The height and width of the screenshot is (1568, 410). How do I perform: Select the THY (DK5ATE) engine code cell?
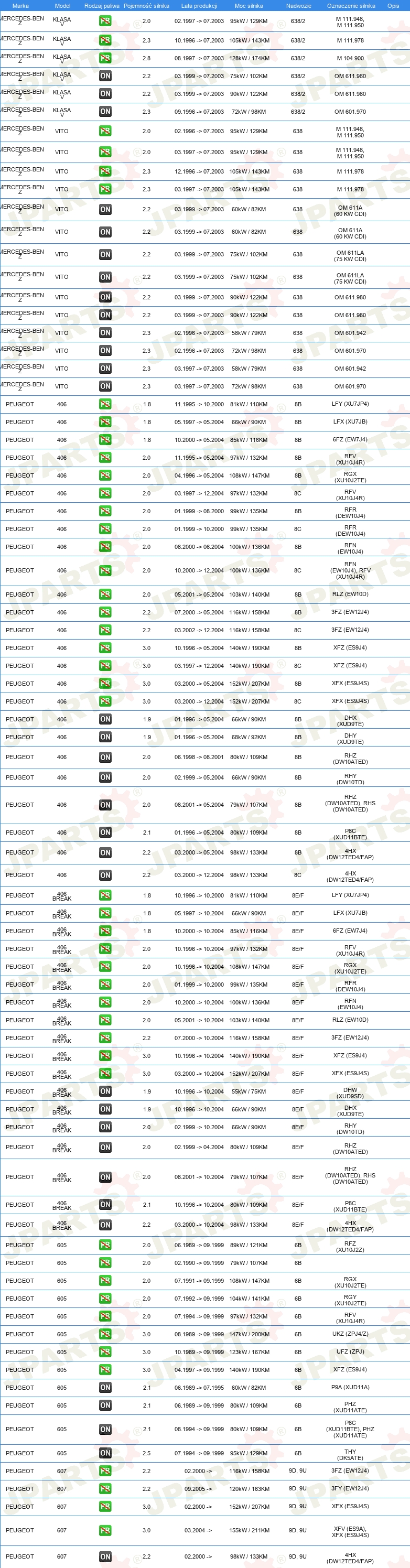[x=350, y=1454]
